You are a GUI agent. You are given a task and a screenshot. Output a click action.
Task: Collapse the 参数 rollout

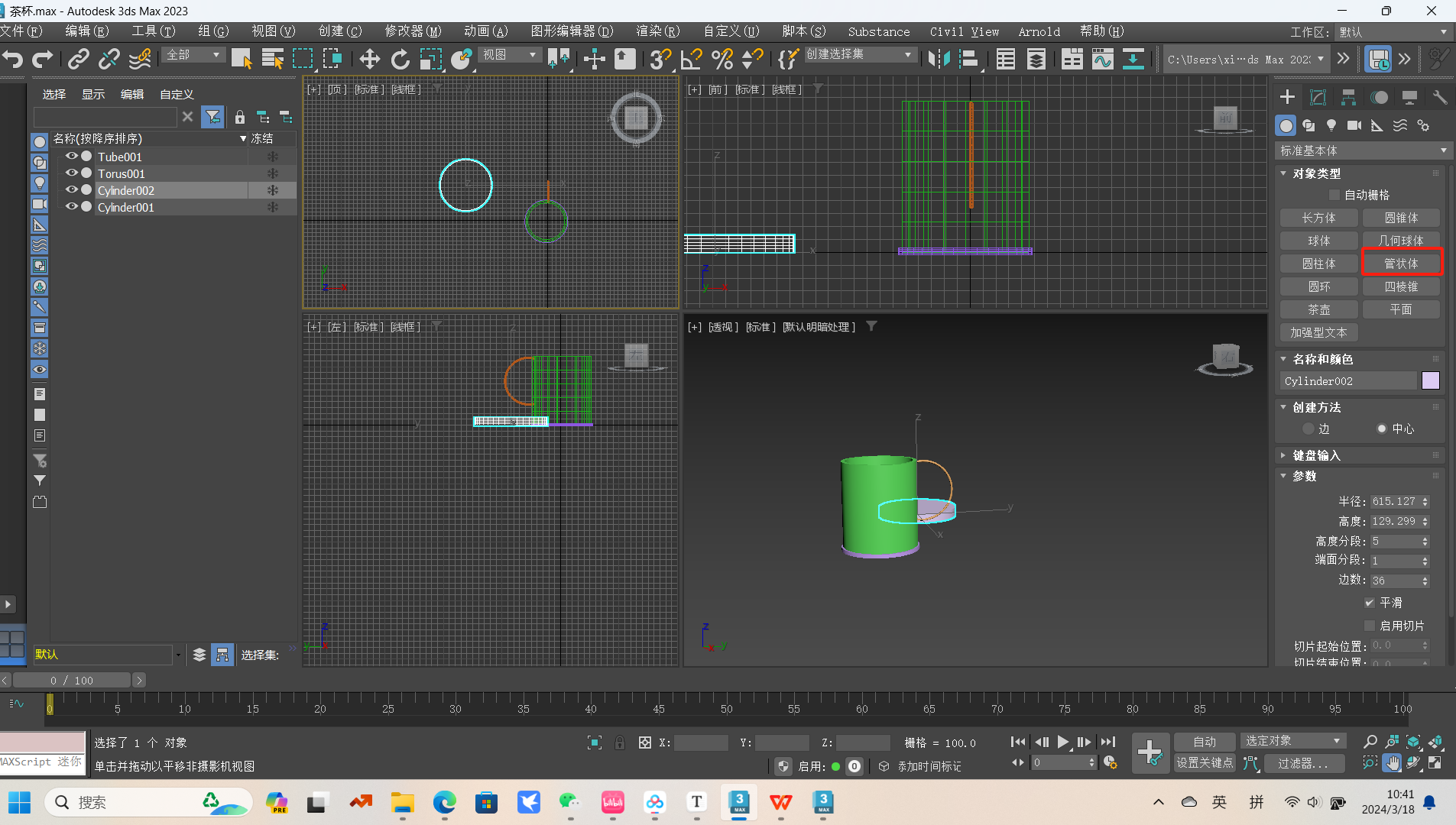point(1305,476)
